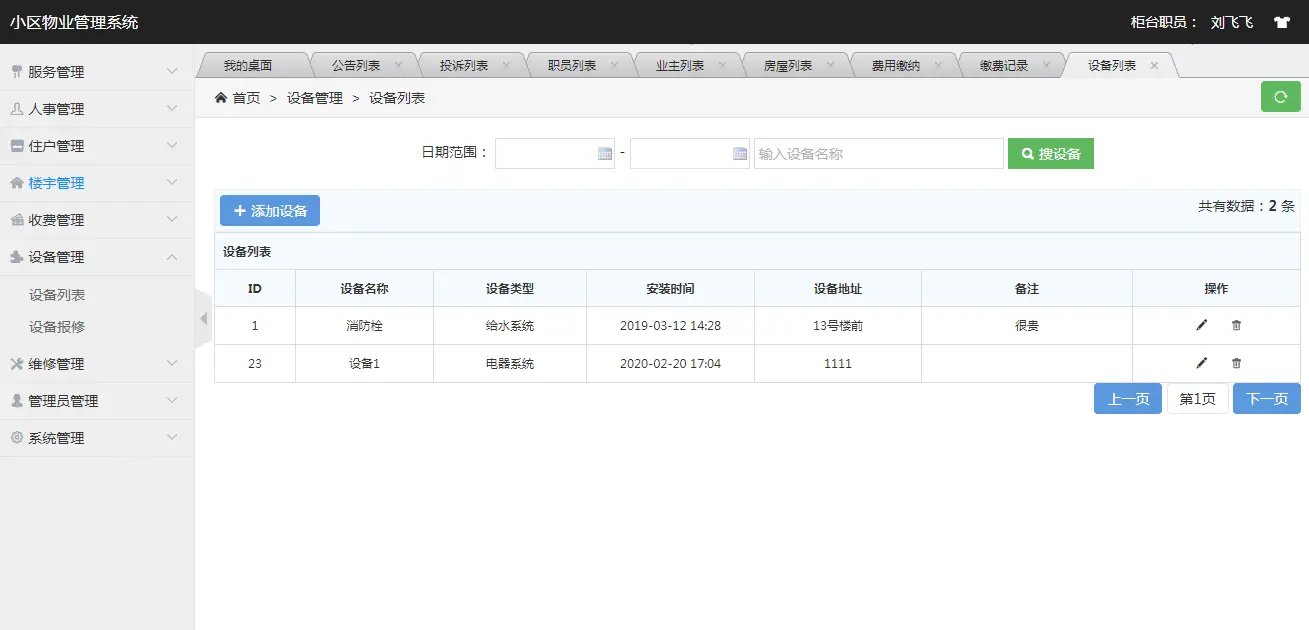Click the 系统管理 gear icon
This screenshot has width=1309, height=630.
pos(16,438)
